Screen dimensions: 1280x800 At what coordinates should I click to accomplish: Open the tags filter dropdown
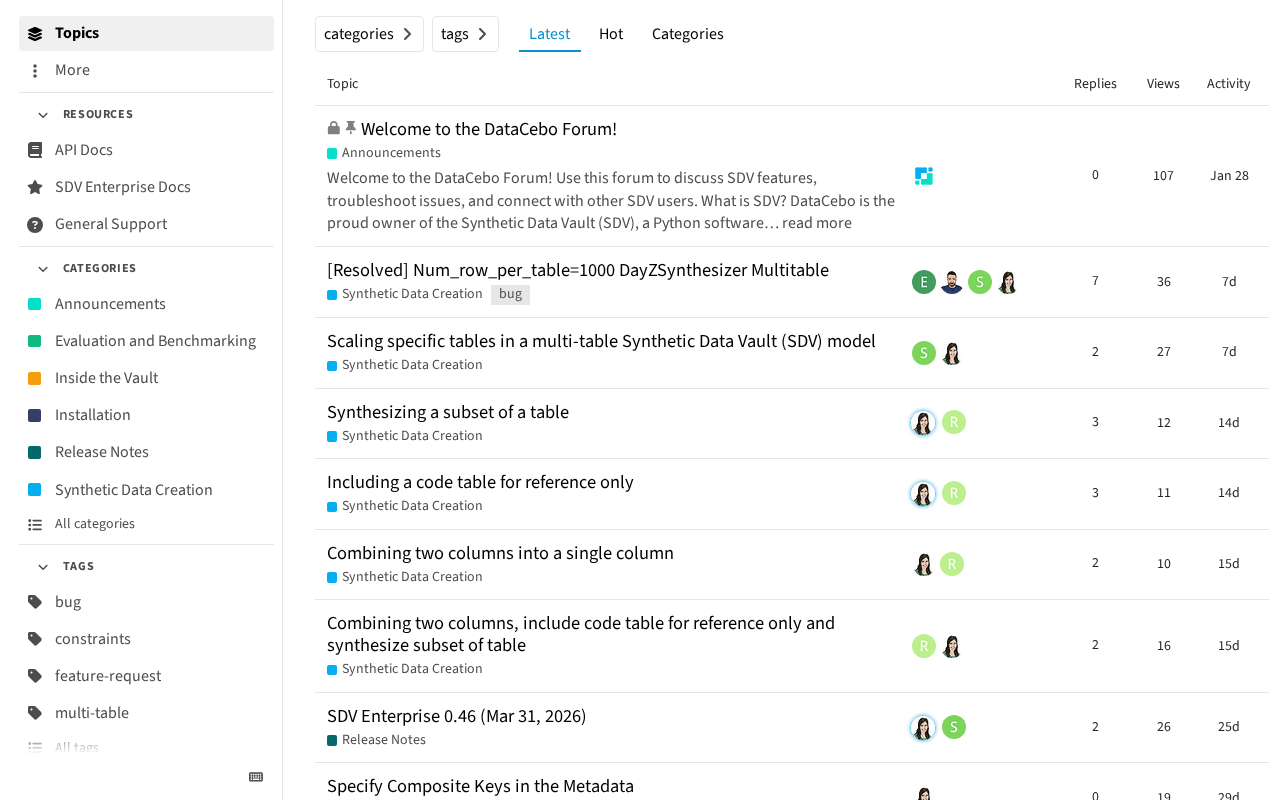(x=465, y=34)
